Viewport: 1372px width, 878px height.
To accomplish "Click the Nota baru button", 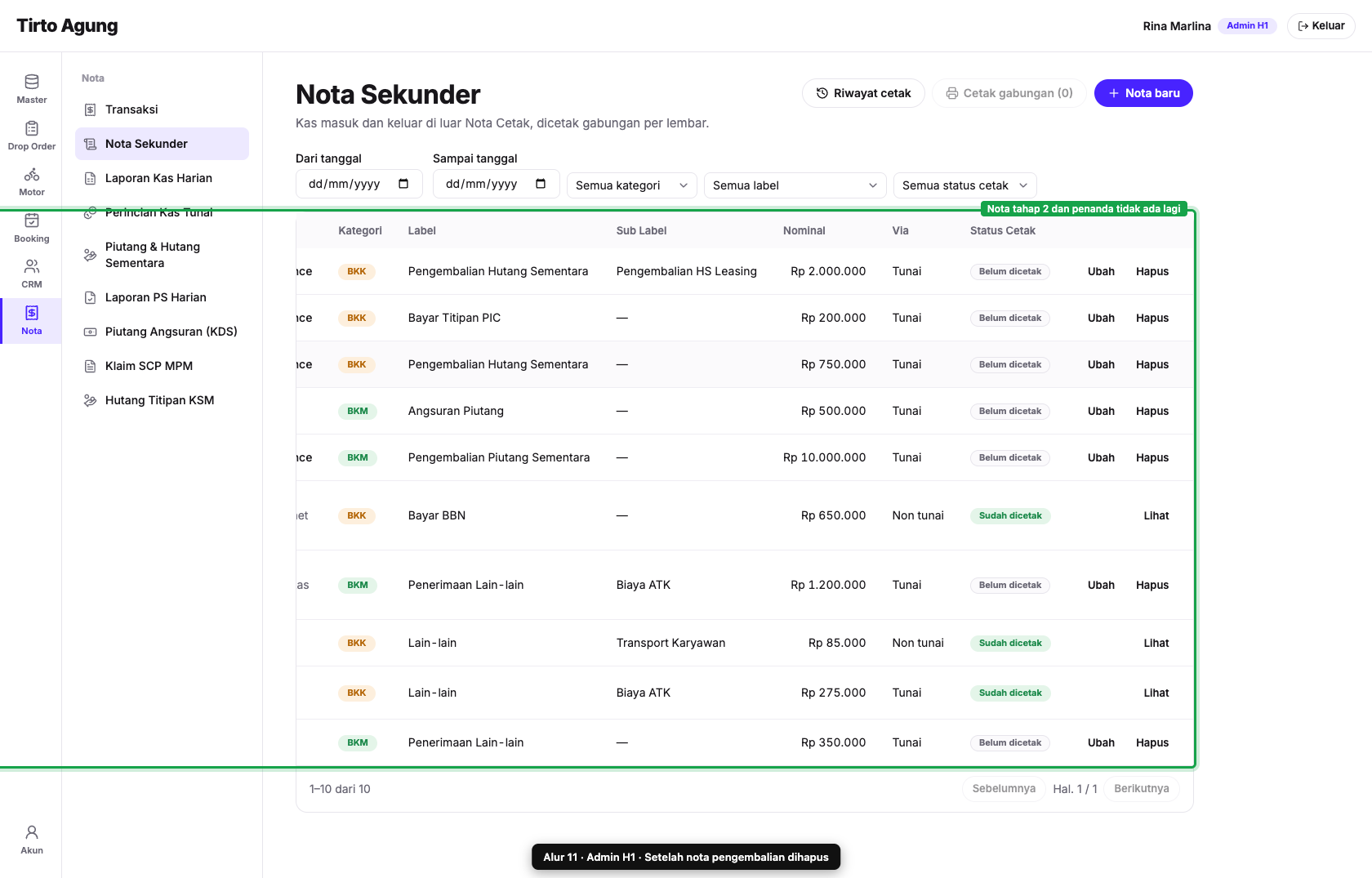I will tap(1143, 93).
